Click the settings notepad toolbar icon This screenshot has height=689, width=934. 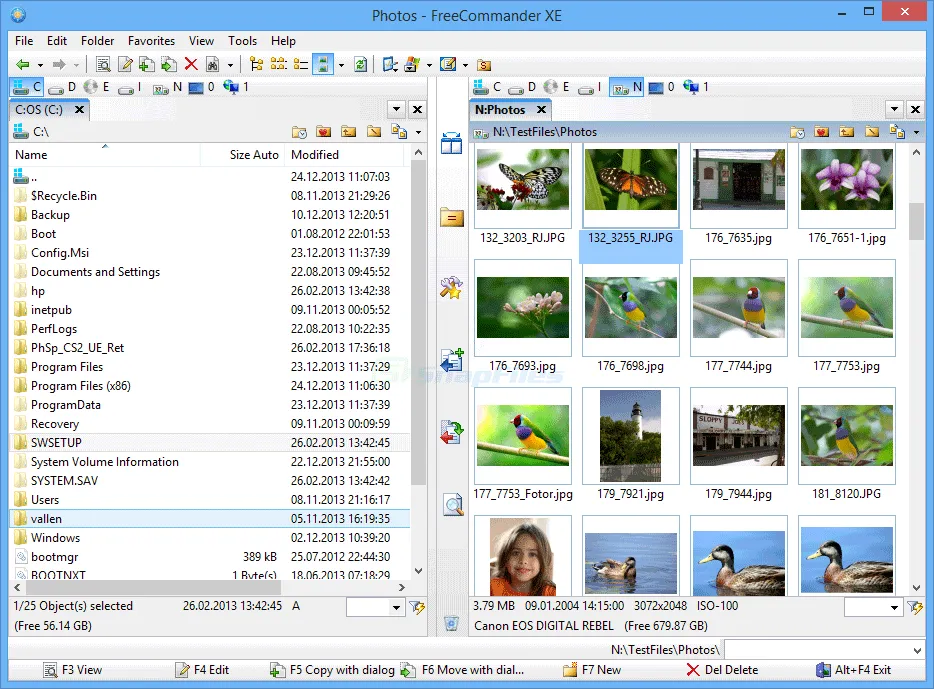pyautogui.click(x=447, y=64)
